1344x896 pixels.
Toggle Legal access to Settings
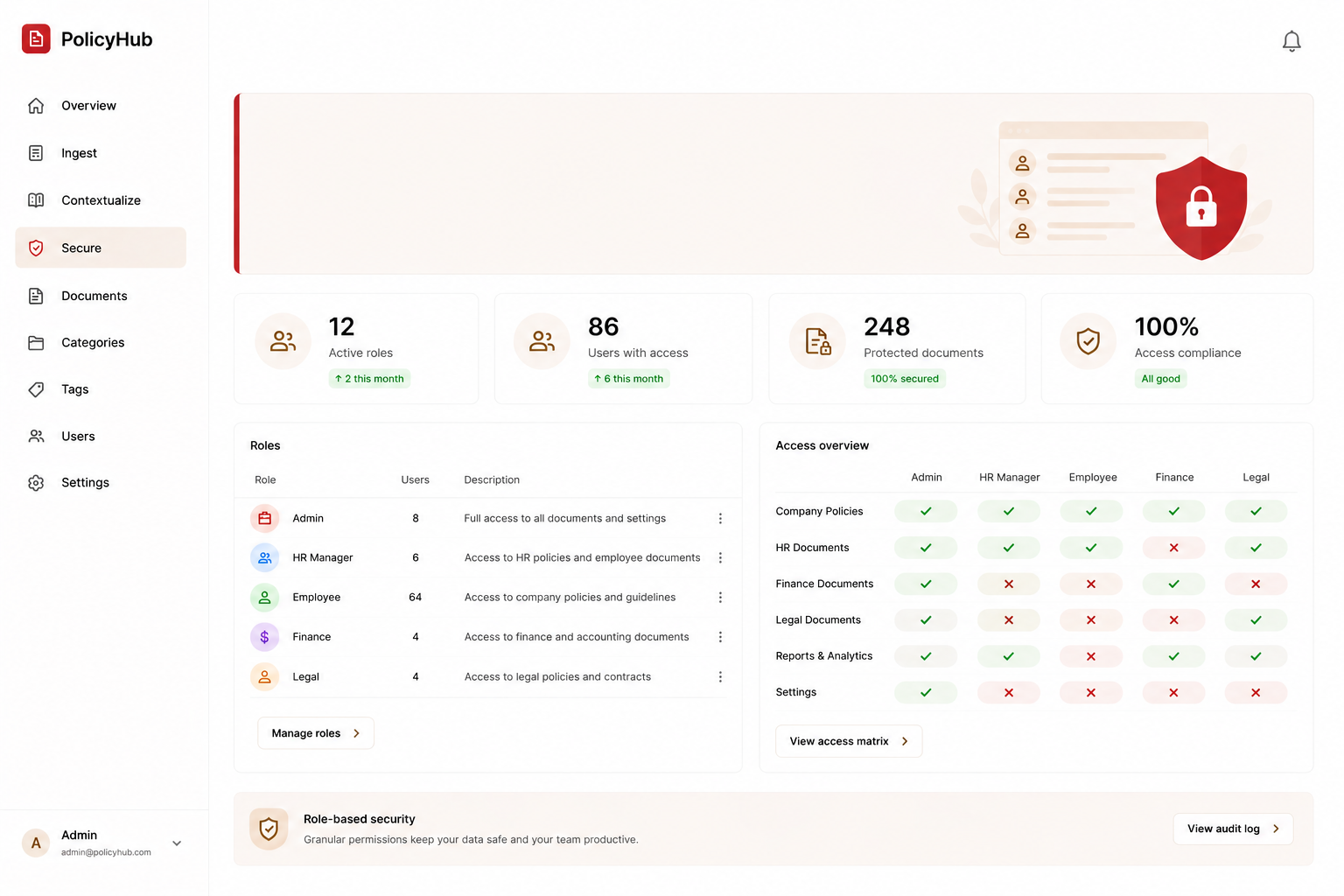tap(1256, 693)
